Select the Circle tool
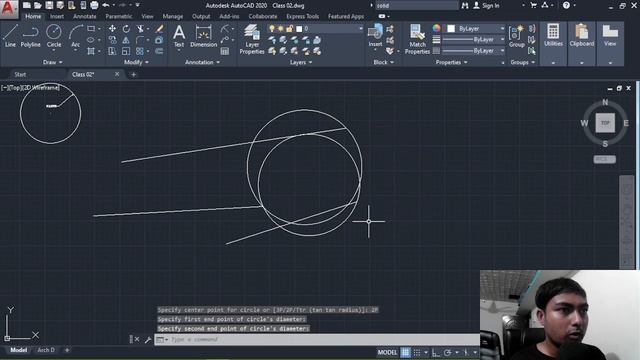Screen dimensions: 640x360 pyautogui.click(x=53, y=36)
